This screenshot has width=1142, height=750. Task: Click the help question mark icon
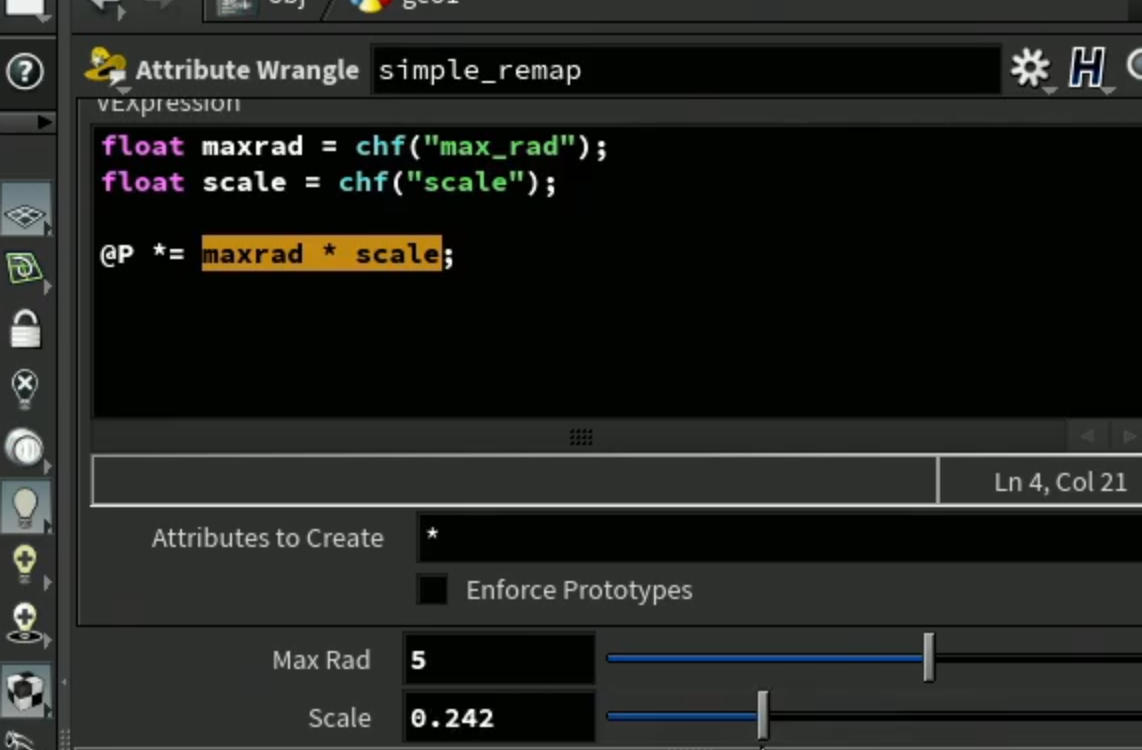(x=25, y=71)
